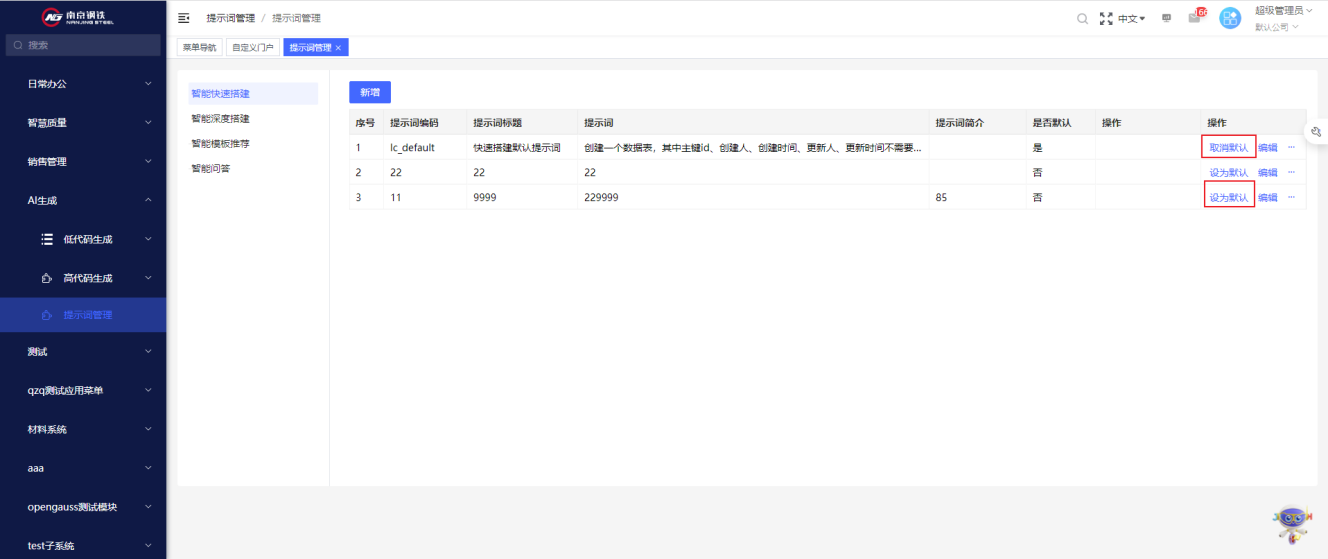Select 提示词管理 in the sidebar
This screenshot has height=559, width=1328.
(83, 315)
